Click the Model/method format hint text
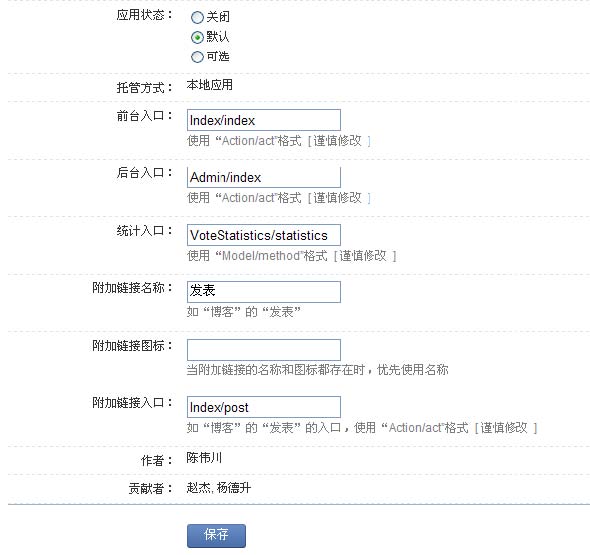The height and width of the screenshot is (555, 590). [260, 256]
